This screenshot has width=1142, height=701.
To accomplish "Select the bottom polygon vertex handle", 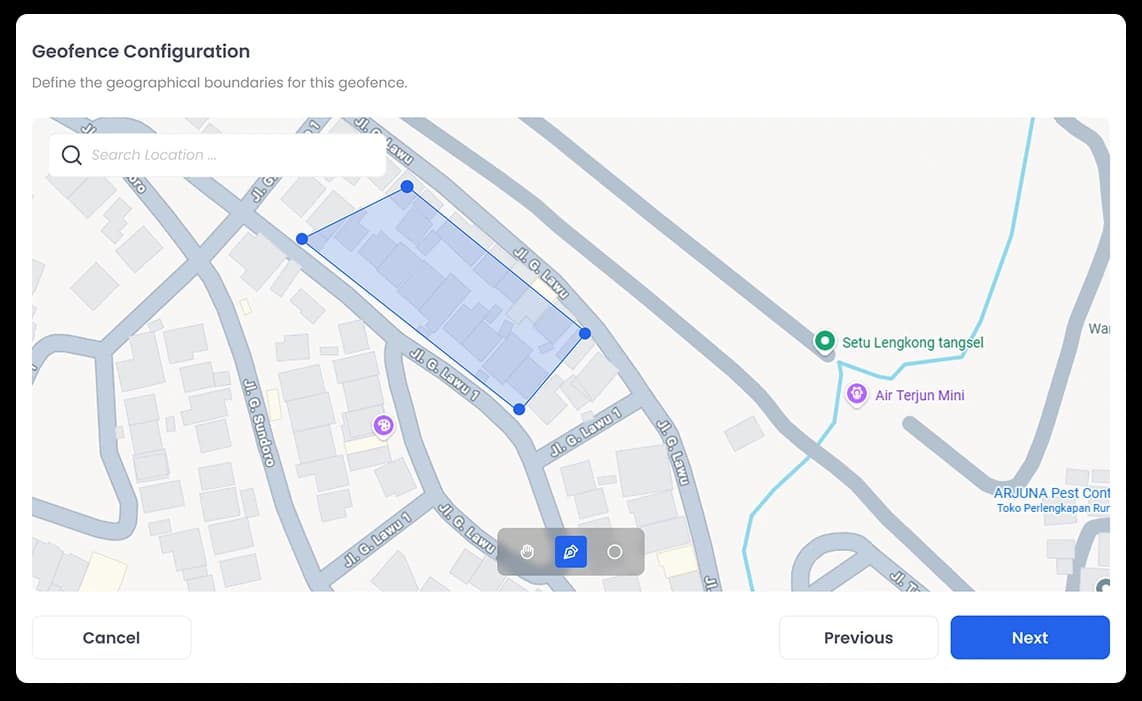I will [x=519, y=410].
